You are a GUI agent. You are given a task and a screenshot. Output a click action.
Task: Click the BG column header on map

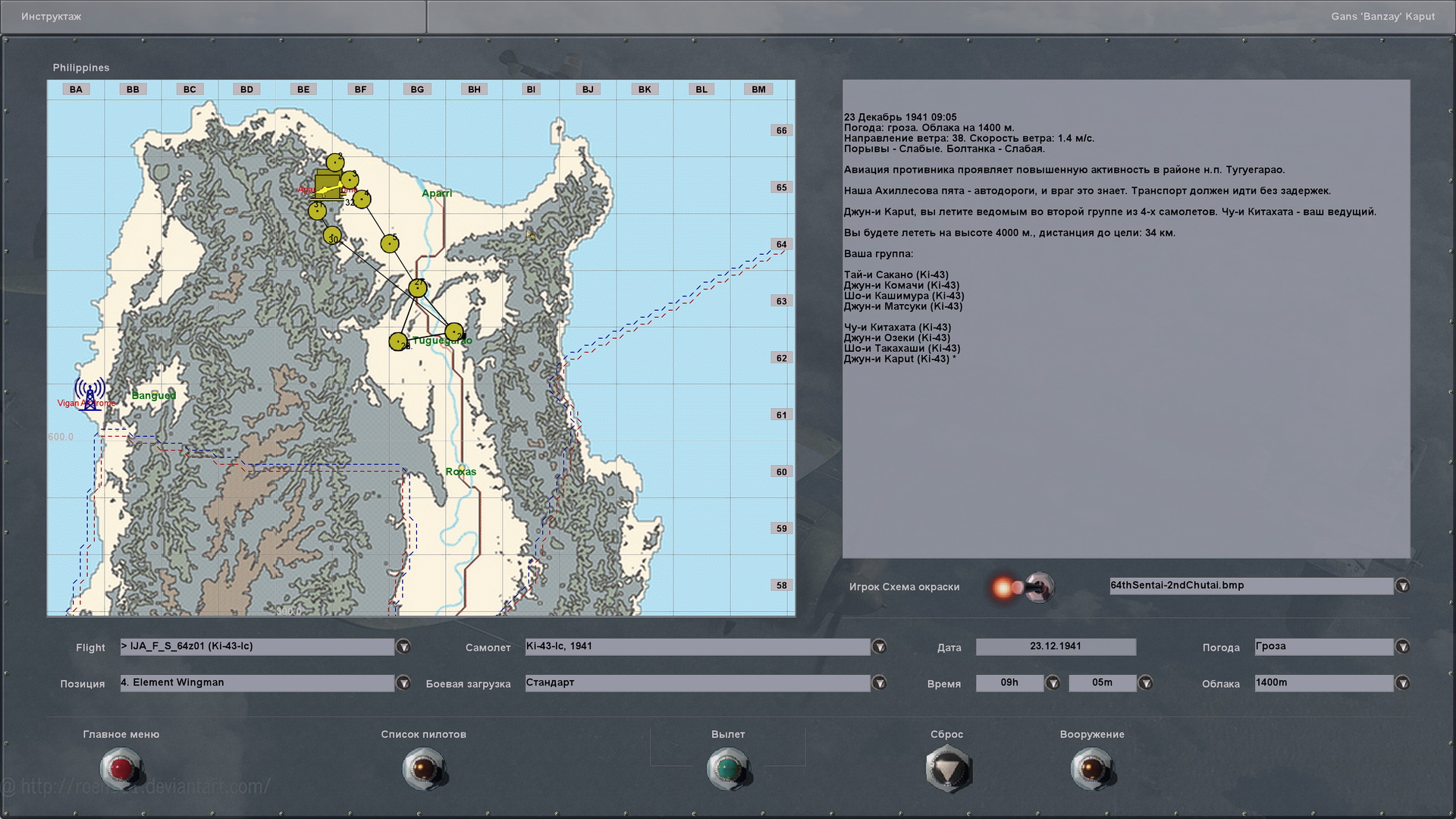(417, 89)
